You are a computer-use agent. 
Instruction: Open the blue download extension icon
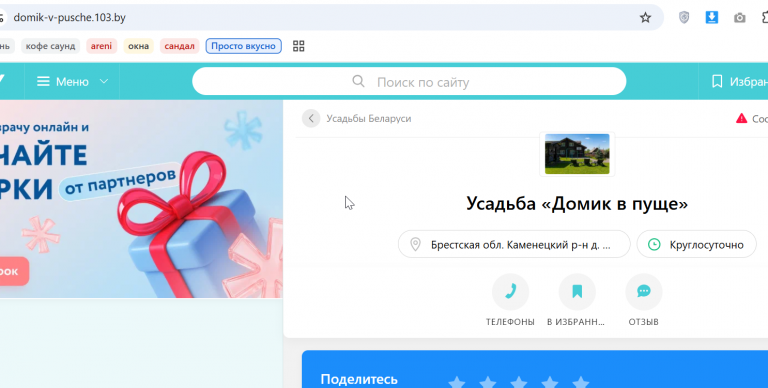712,18
